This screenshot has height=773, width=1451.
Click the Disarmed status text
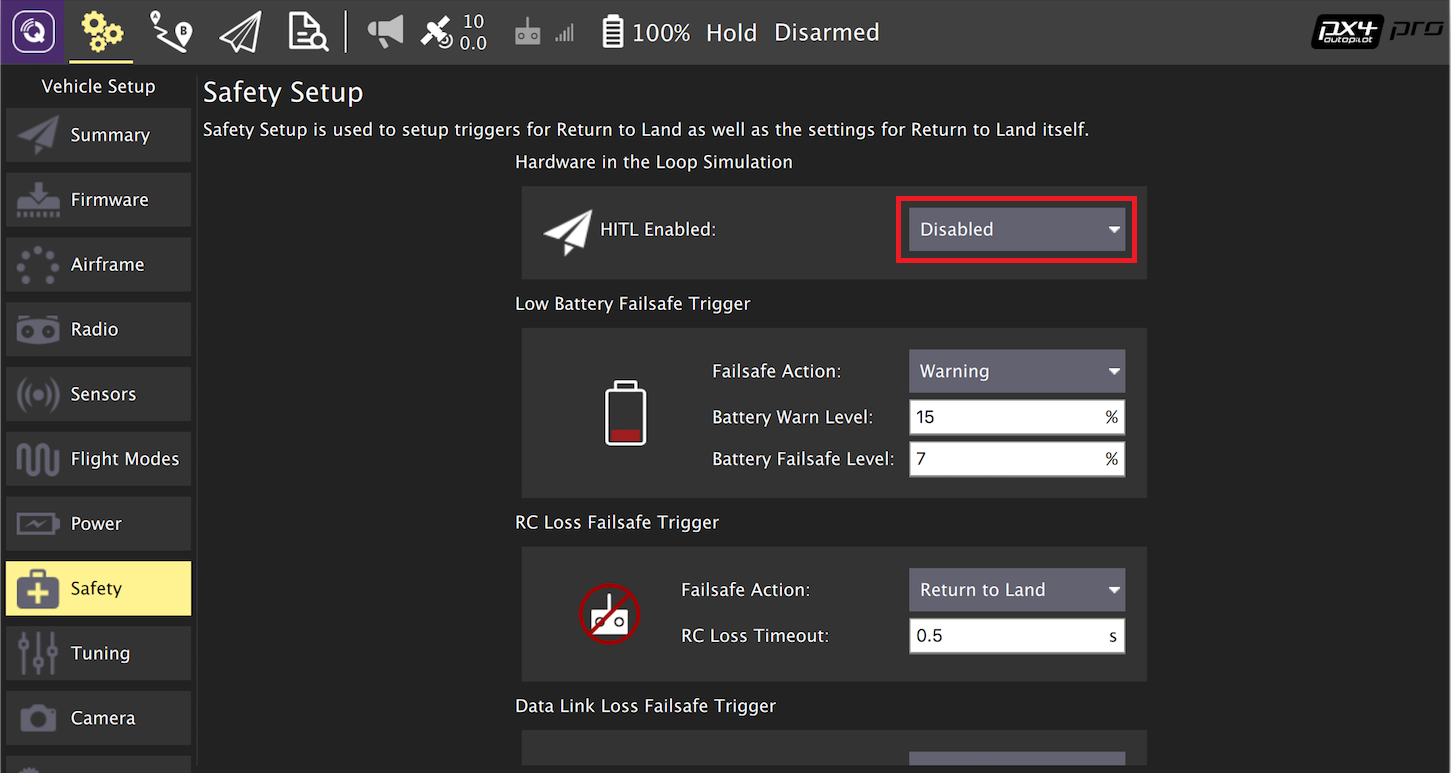coord(826,32)
